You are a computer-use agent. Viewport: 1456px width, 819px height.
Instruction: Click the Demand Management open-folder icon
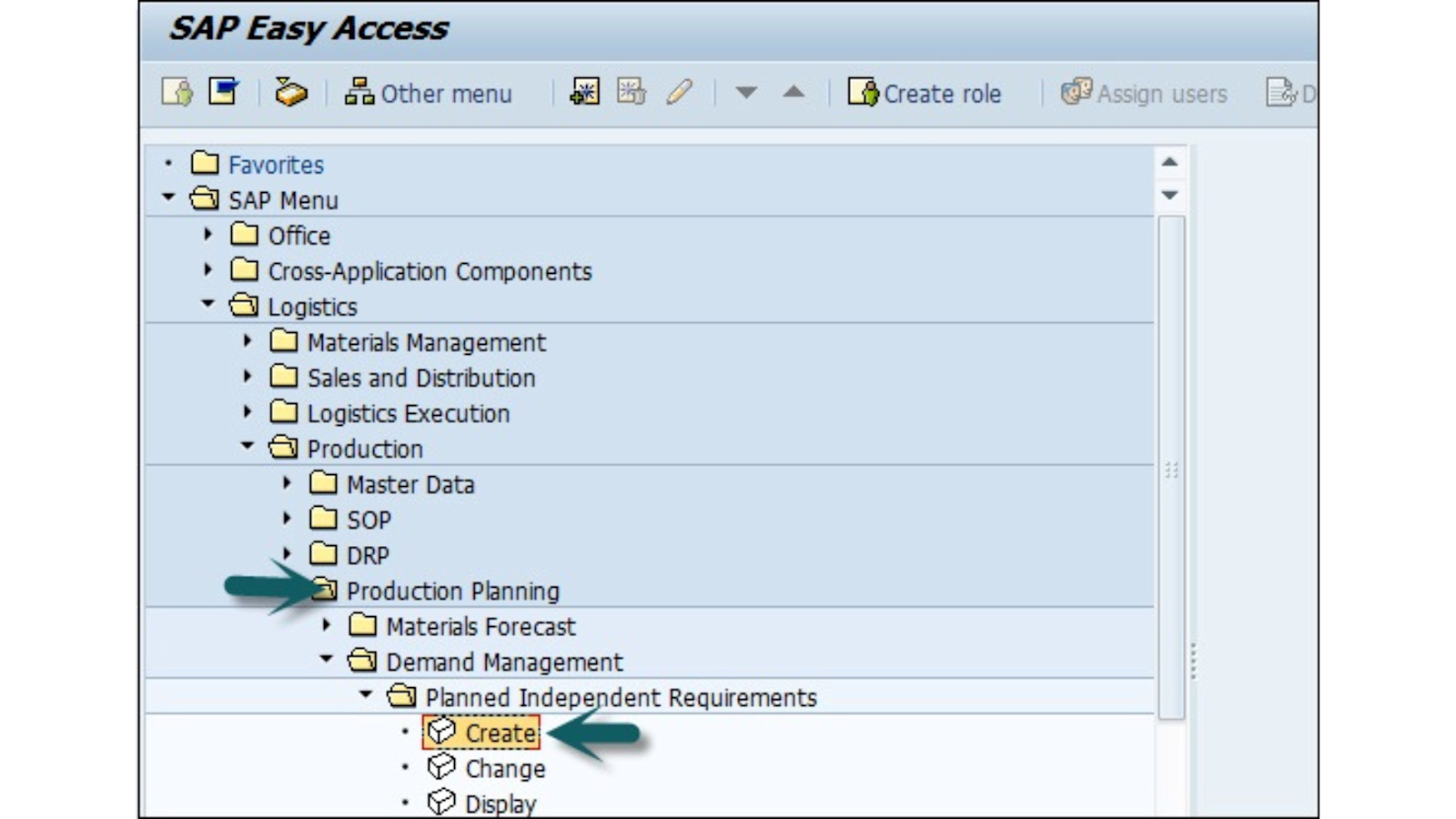362,660
